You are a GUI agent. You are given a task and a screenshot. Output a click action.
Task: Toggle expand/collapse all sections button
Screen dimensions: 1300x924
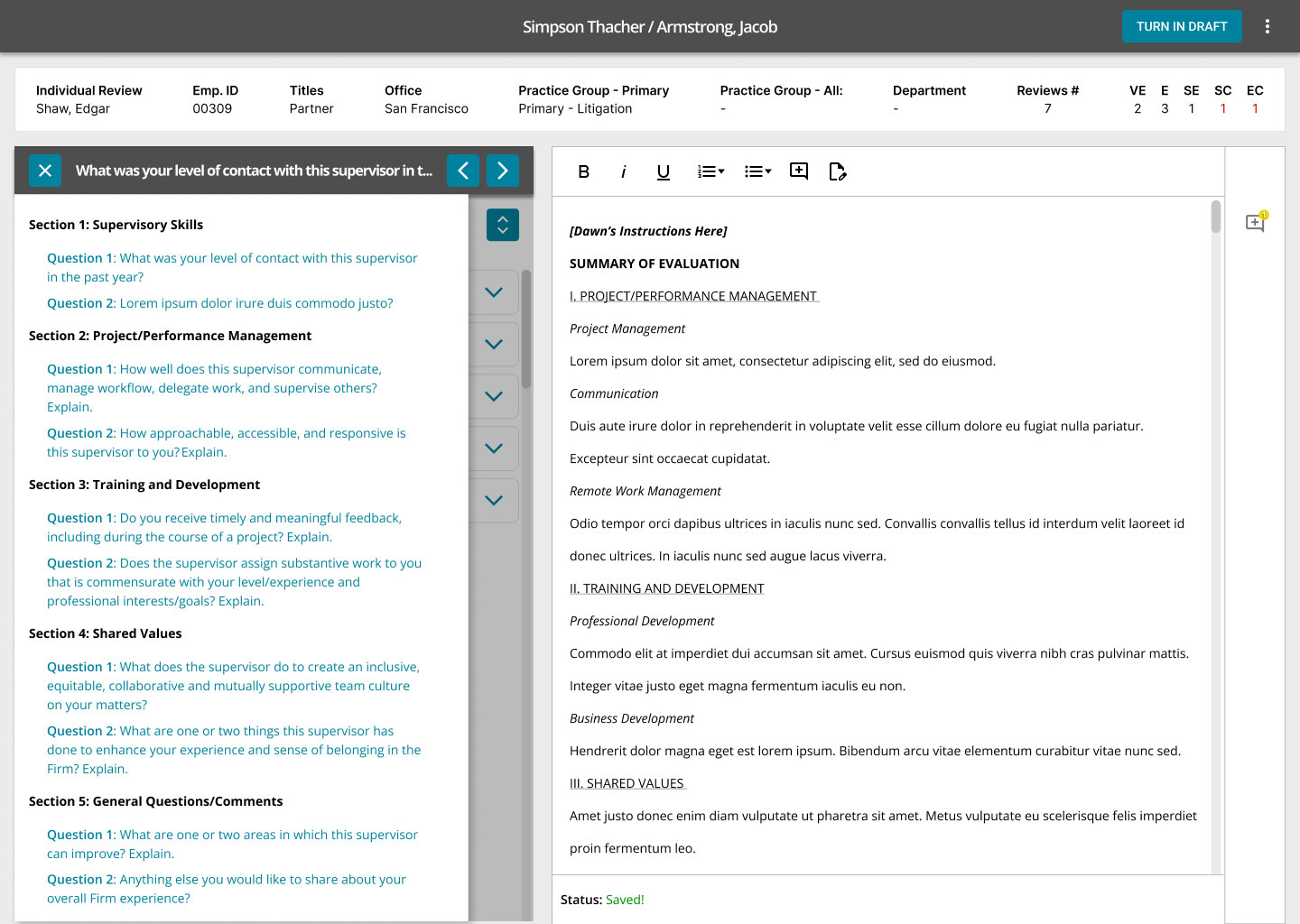tap(503, 225)
